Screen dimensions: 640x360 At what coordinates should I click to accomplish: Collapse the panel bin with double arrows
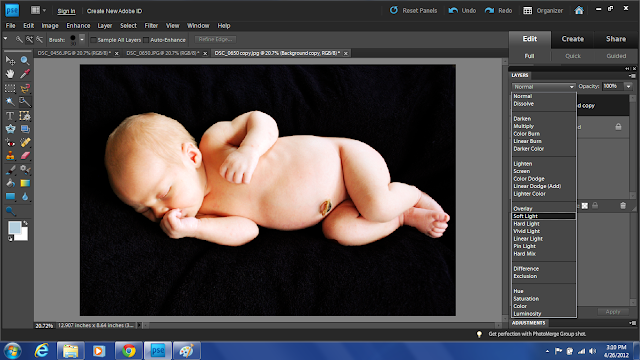tap(627, 69)
